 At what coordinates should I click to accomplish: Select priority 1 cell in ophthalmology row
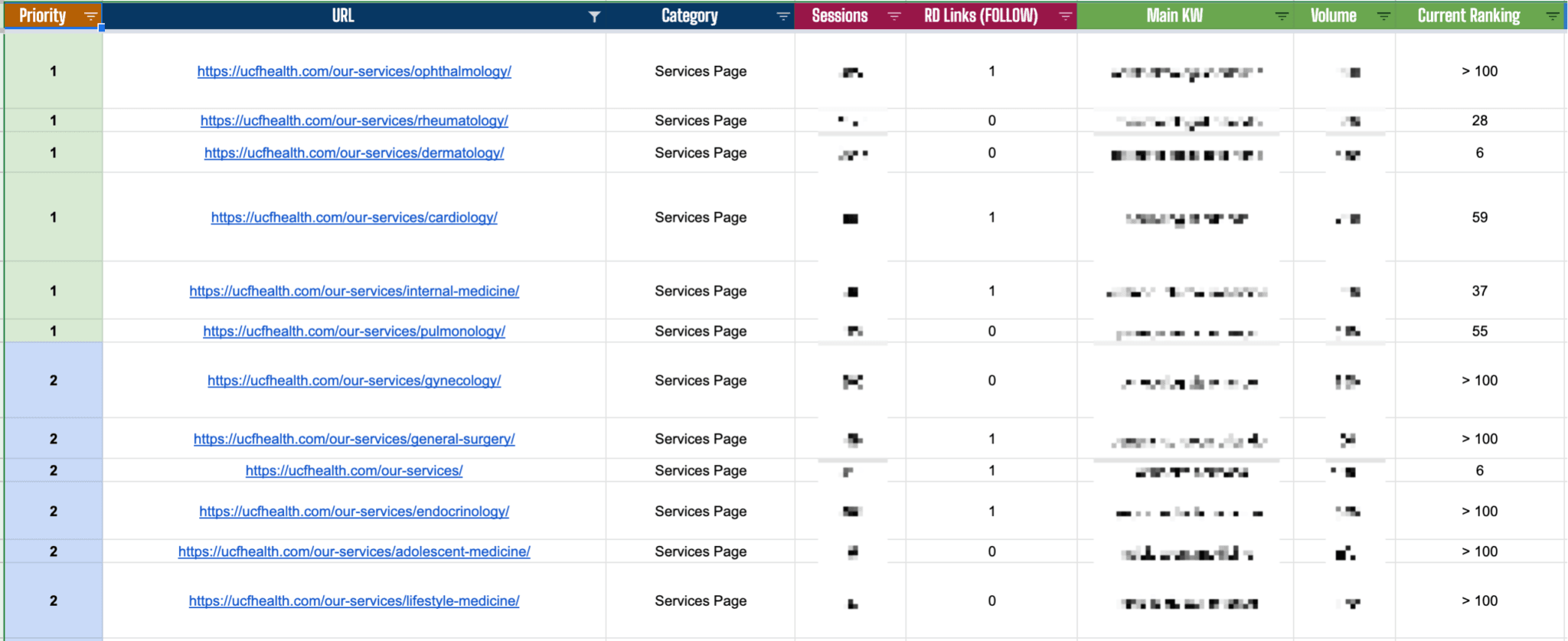54,71
